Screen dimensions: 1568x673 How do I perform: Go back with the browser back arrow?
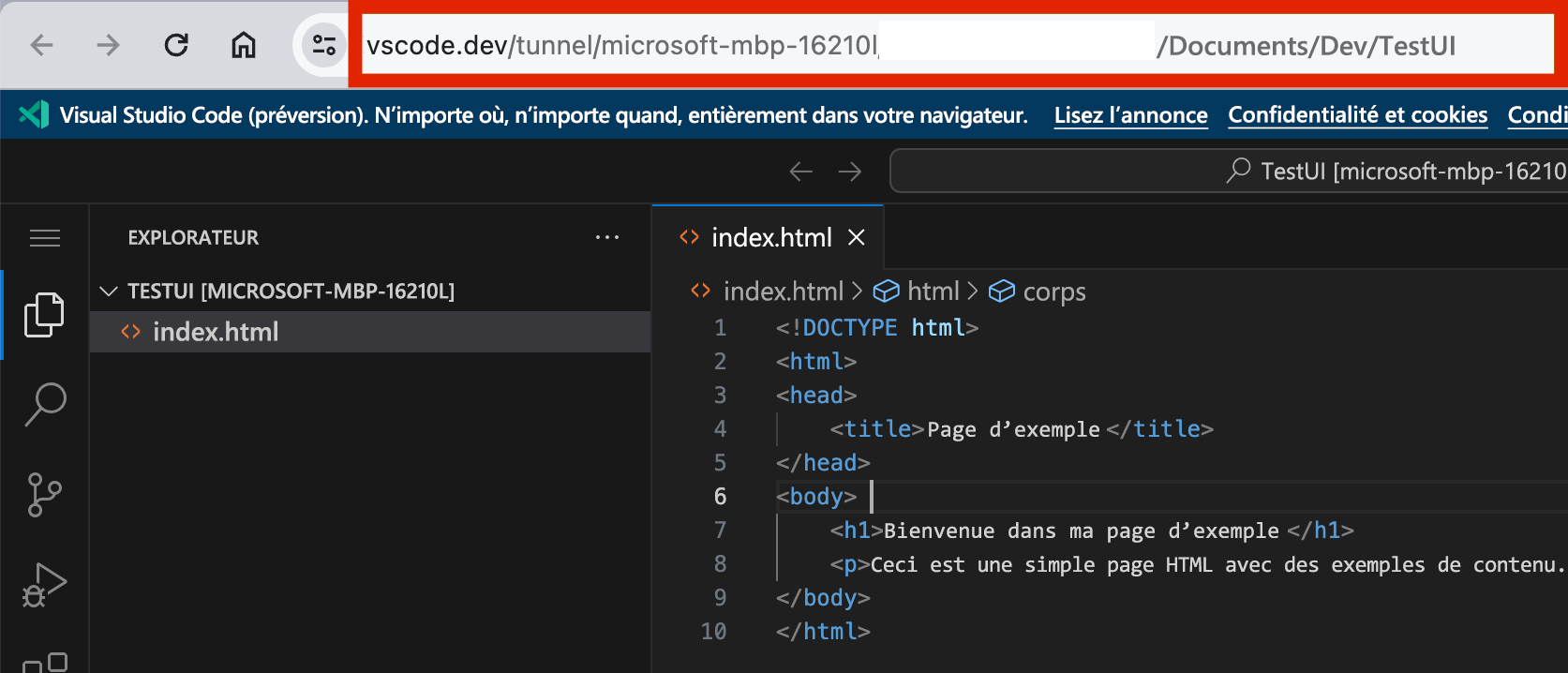42,45
